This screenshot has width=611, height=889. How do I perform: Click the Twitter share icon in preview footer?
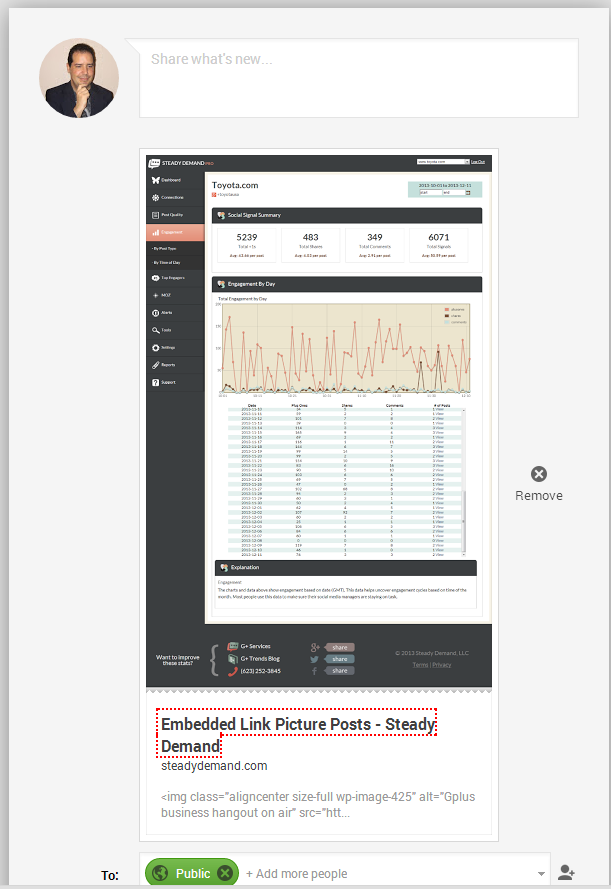316,659
